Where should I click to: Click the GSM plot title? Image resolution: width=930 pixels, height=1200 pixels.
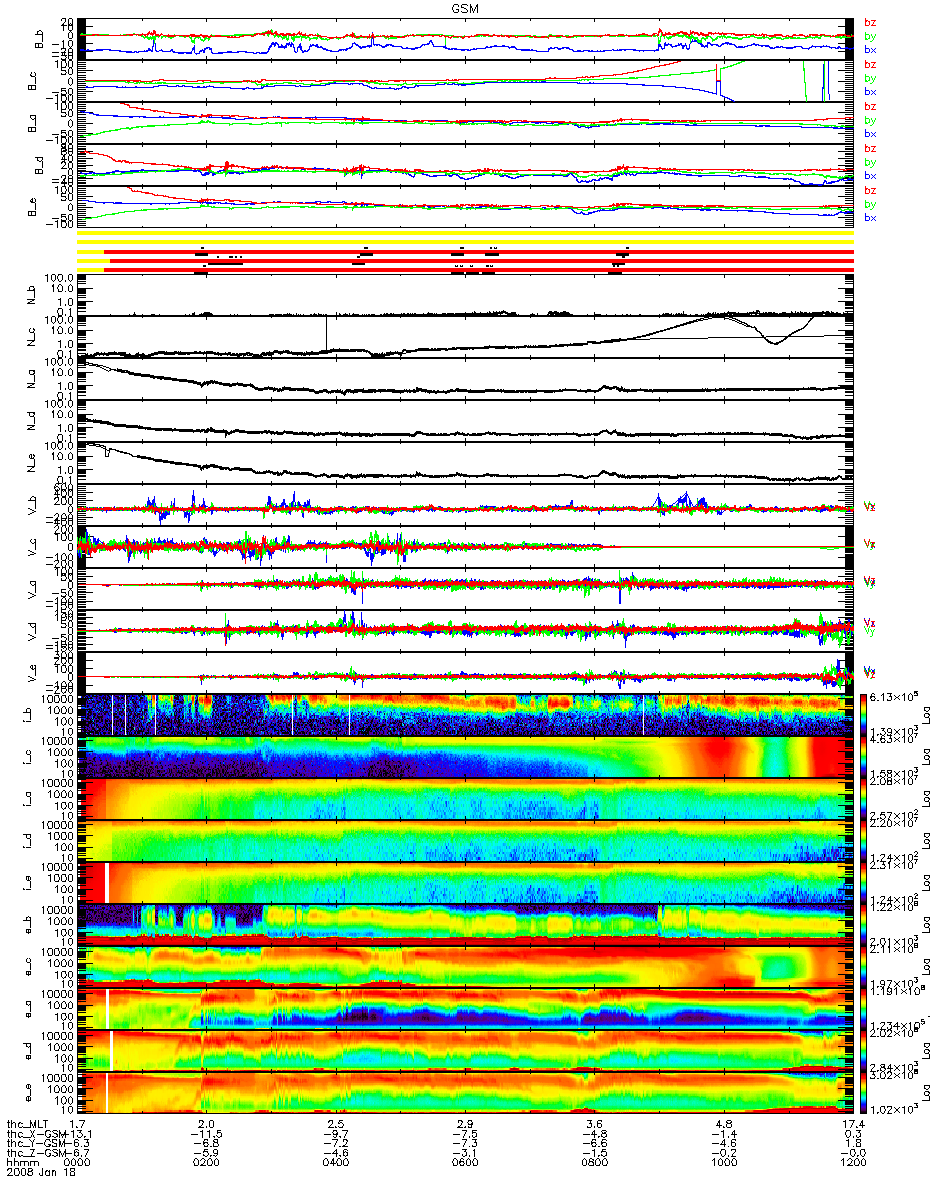click(x=465, y=7)
